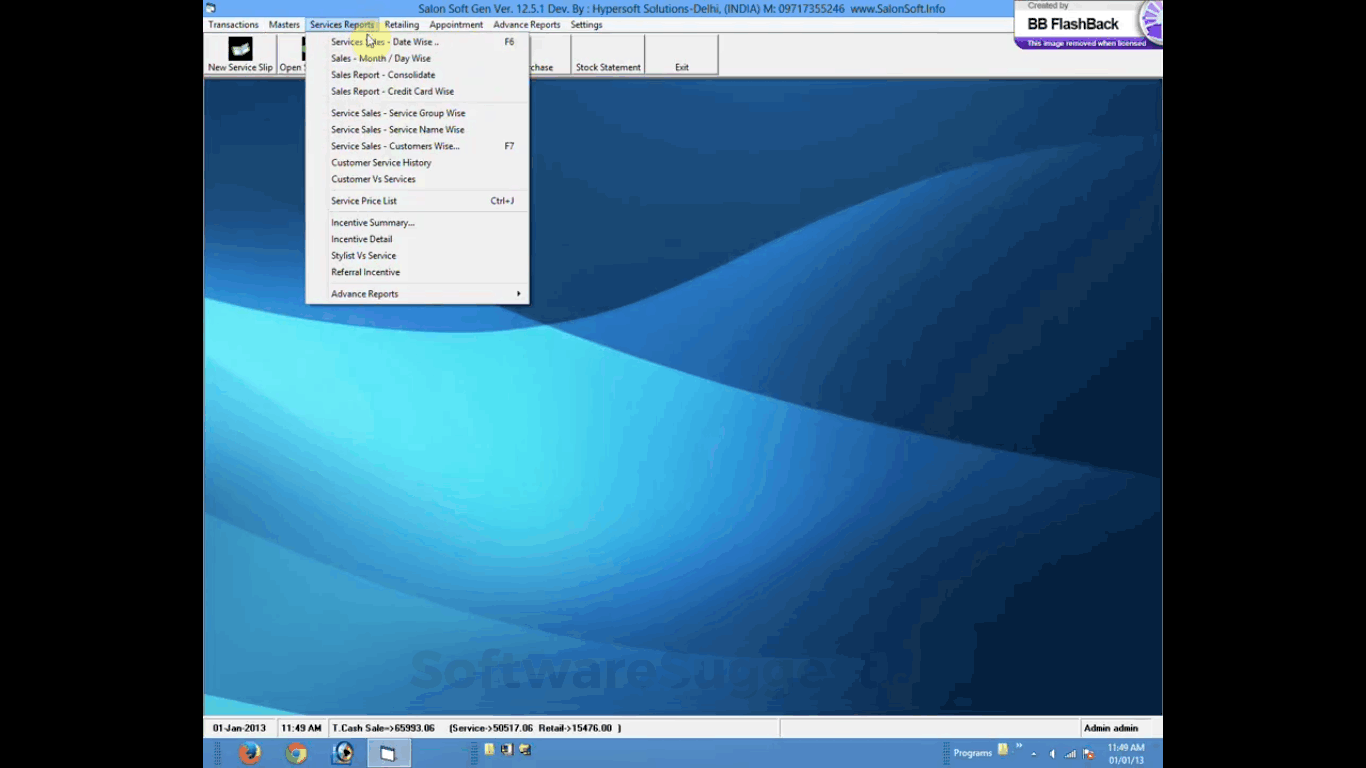1366x768 pixels.
Task: Click the Admin admin status text
Action: (1111, 728)
